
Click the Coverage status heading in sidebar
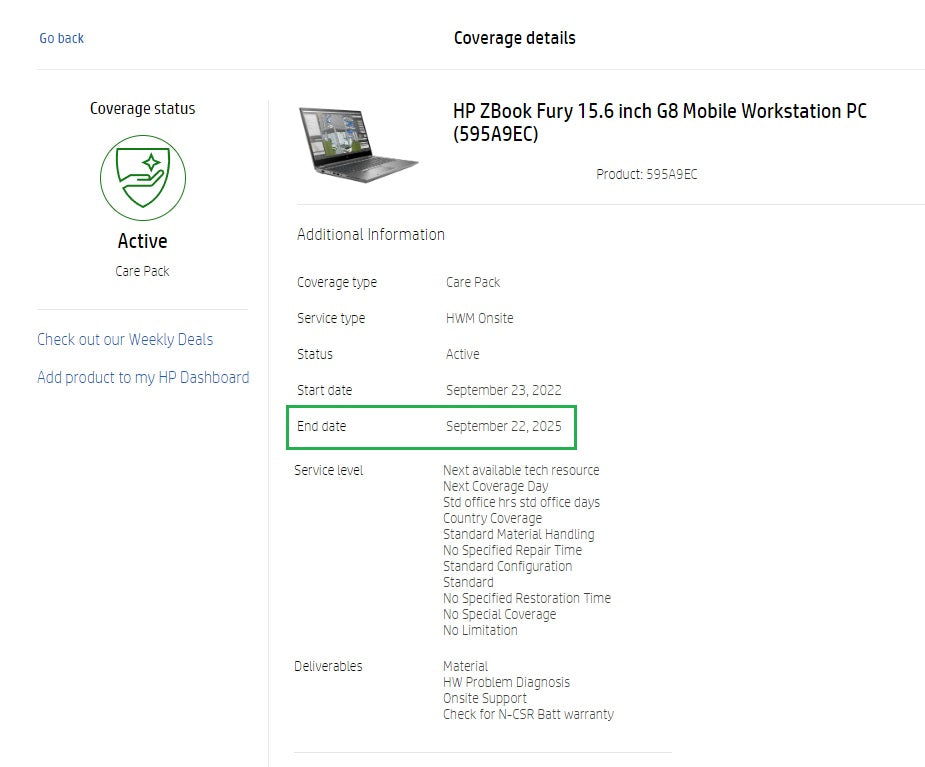(x=142, y=108)
